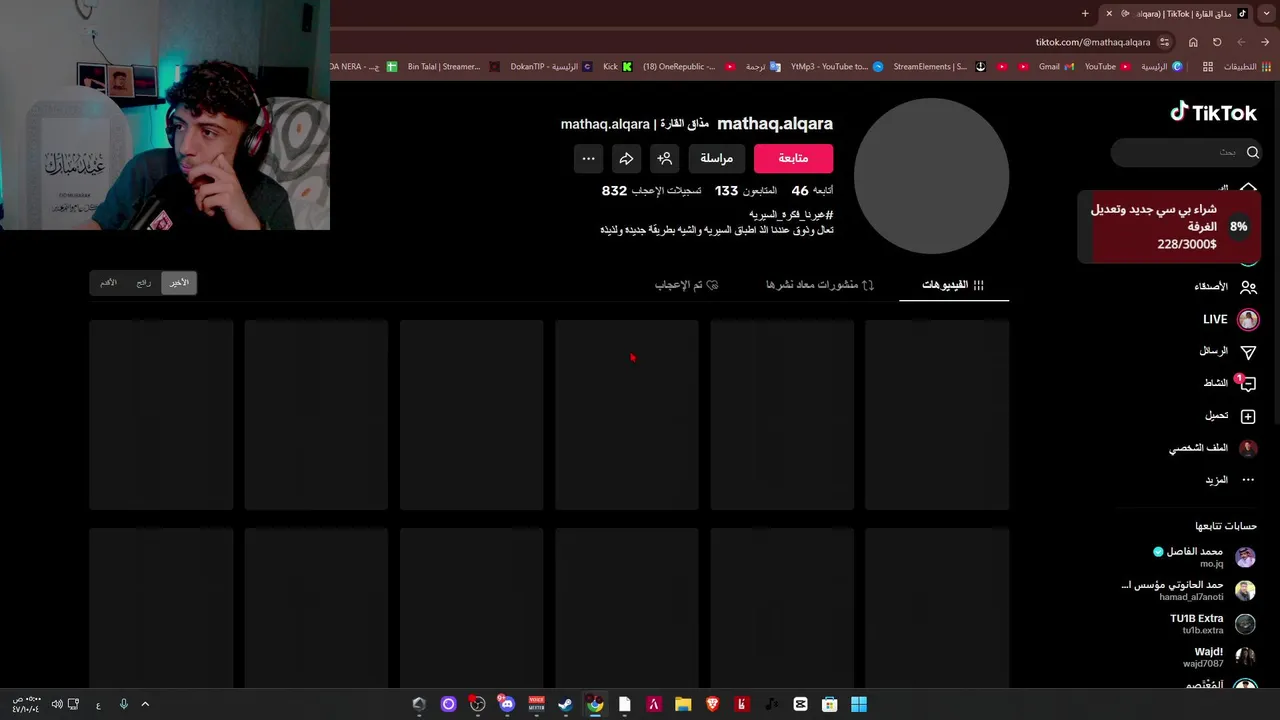Image resolution: width=1280 pixels, height=720 pixels.
Task: Open More (المزيد) menu in the sidebar
Action: click(x=1230, y=480)
